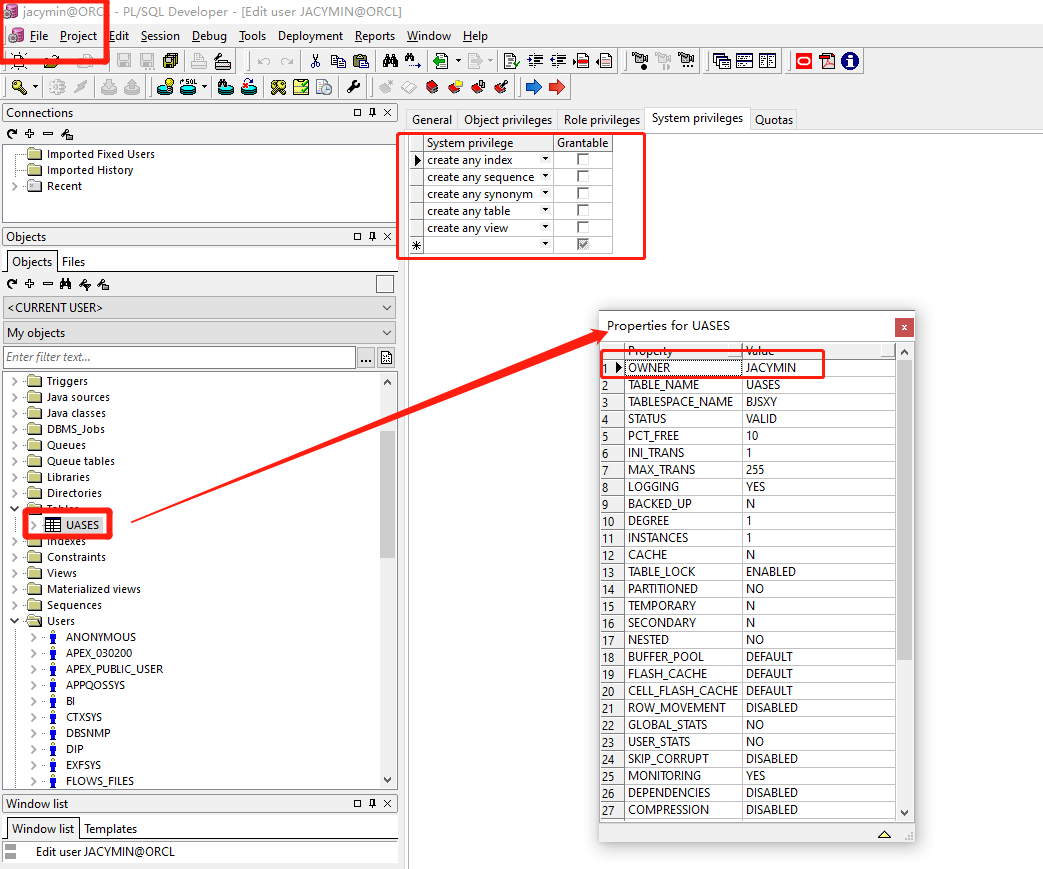Image resolution: width=1043 pixels, height=869 pixels.
Task: Click the Oracle red logo icon
Action: [x=804, y=61]
